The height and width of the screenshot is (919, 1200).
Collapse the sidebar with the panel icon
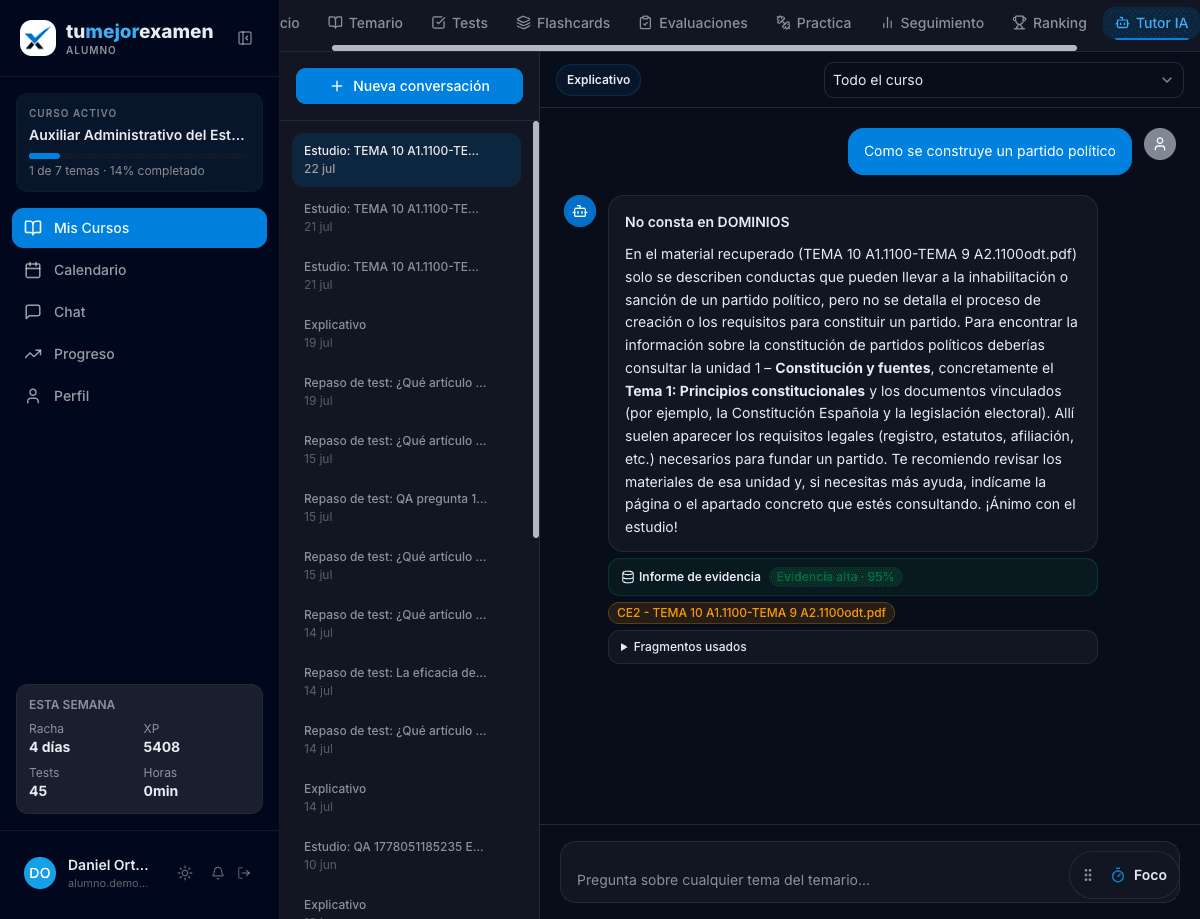pos(245,38)
